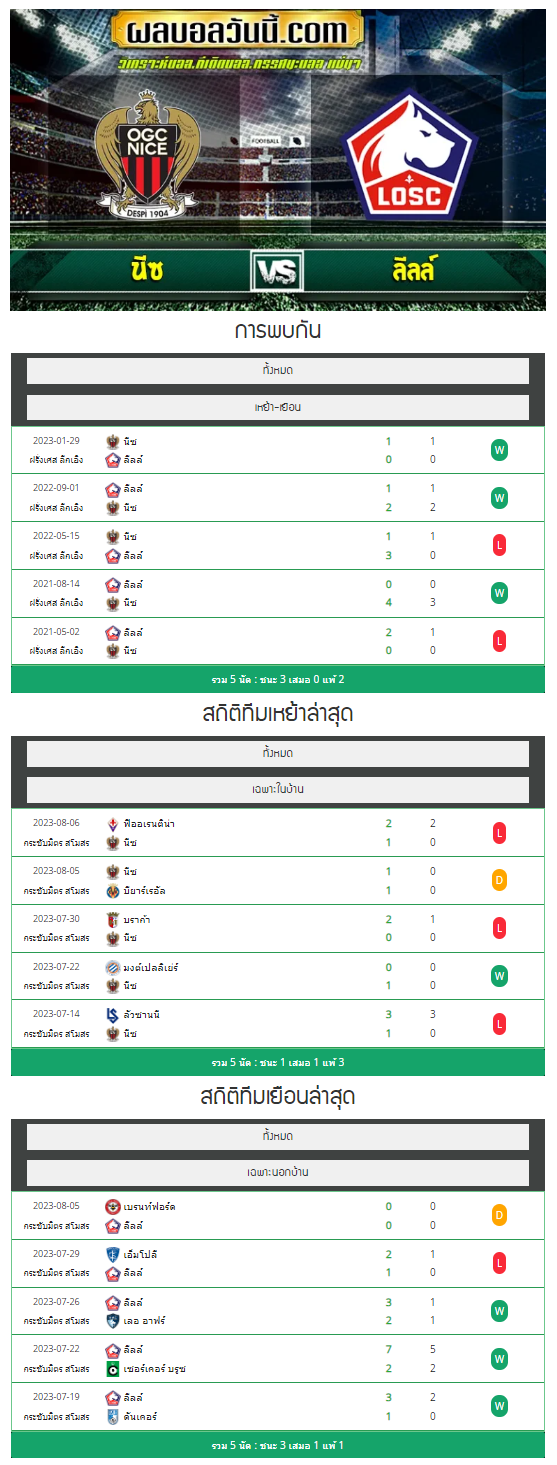This screenshot has height=1465, width=557.
Task: Click the D result badge for 2023-08-05 Nice match
Action: (x=500, y=881)
